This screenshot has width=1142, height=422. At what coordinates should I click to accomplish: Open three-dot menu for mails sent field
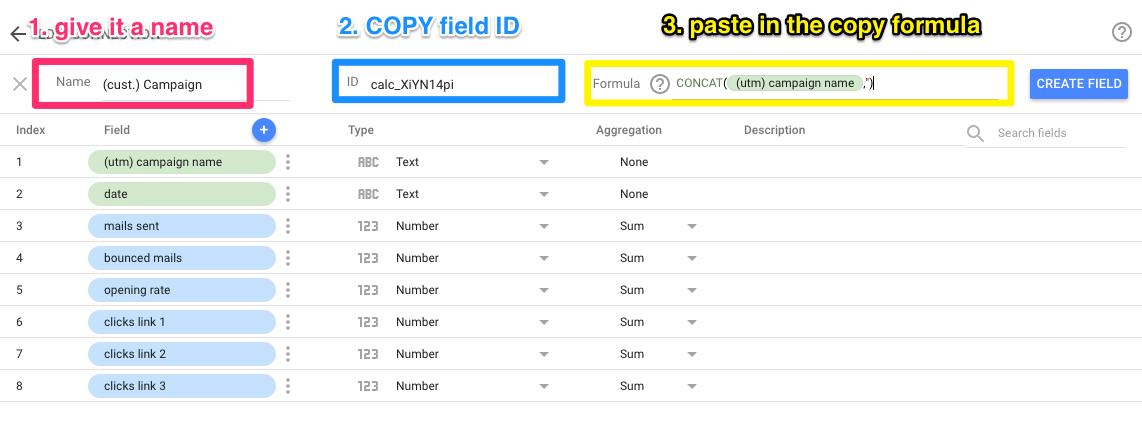288,226
